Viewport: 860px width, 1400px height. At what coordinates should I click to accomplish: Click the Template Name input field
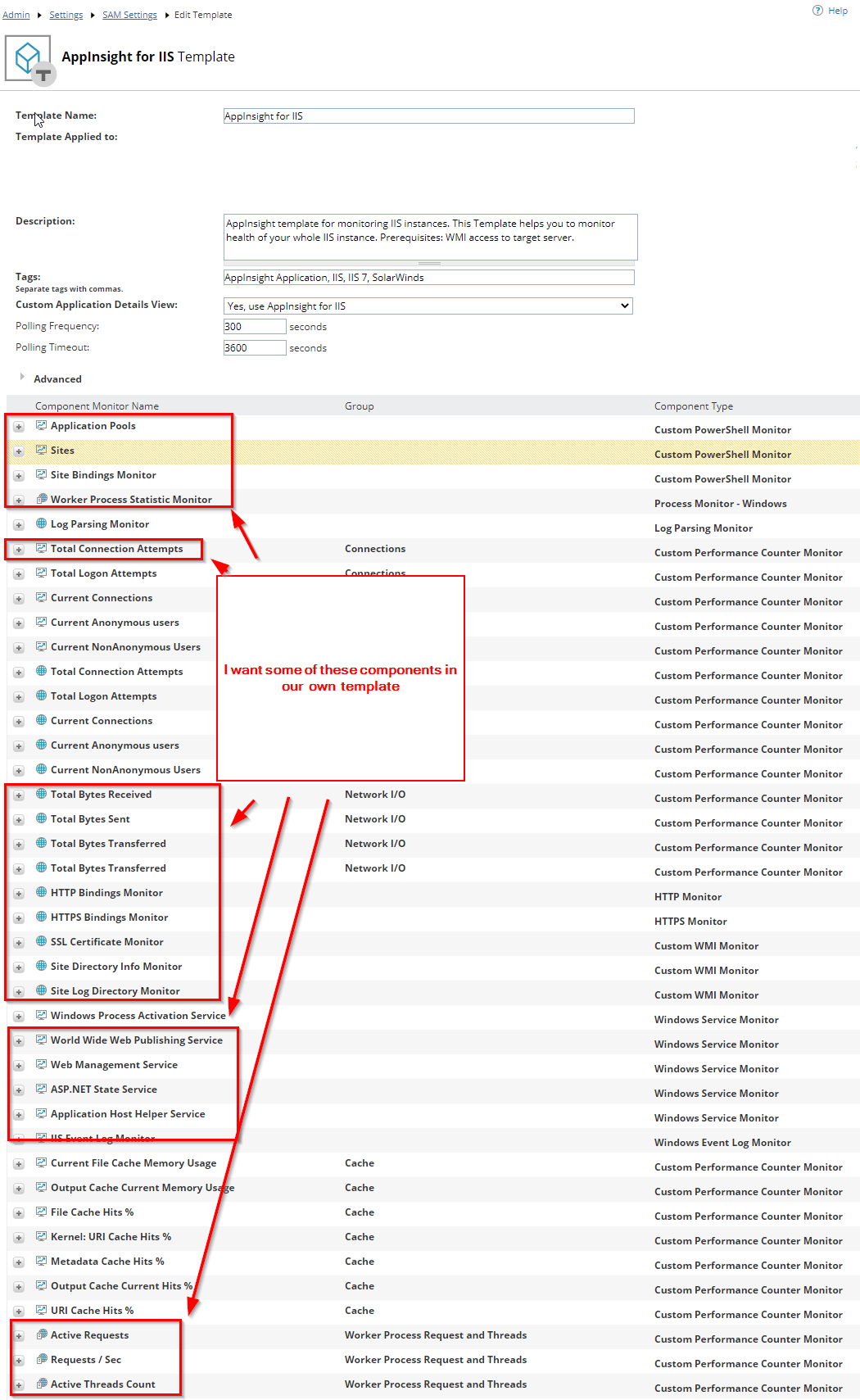tap(428, 116)
